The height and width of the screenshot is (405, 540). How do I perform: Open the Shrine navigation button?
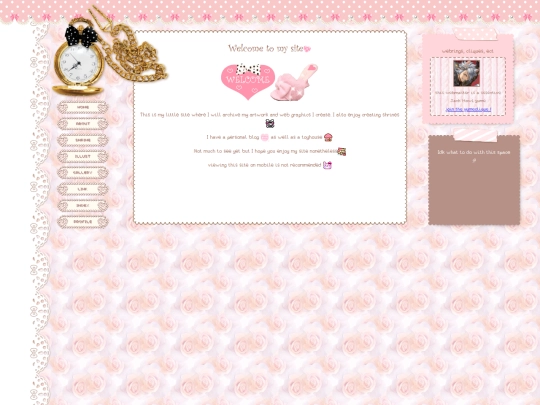pyautogui.click(x=83, y=140)
